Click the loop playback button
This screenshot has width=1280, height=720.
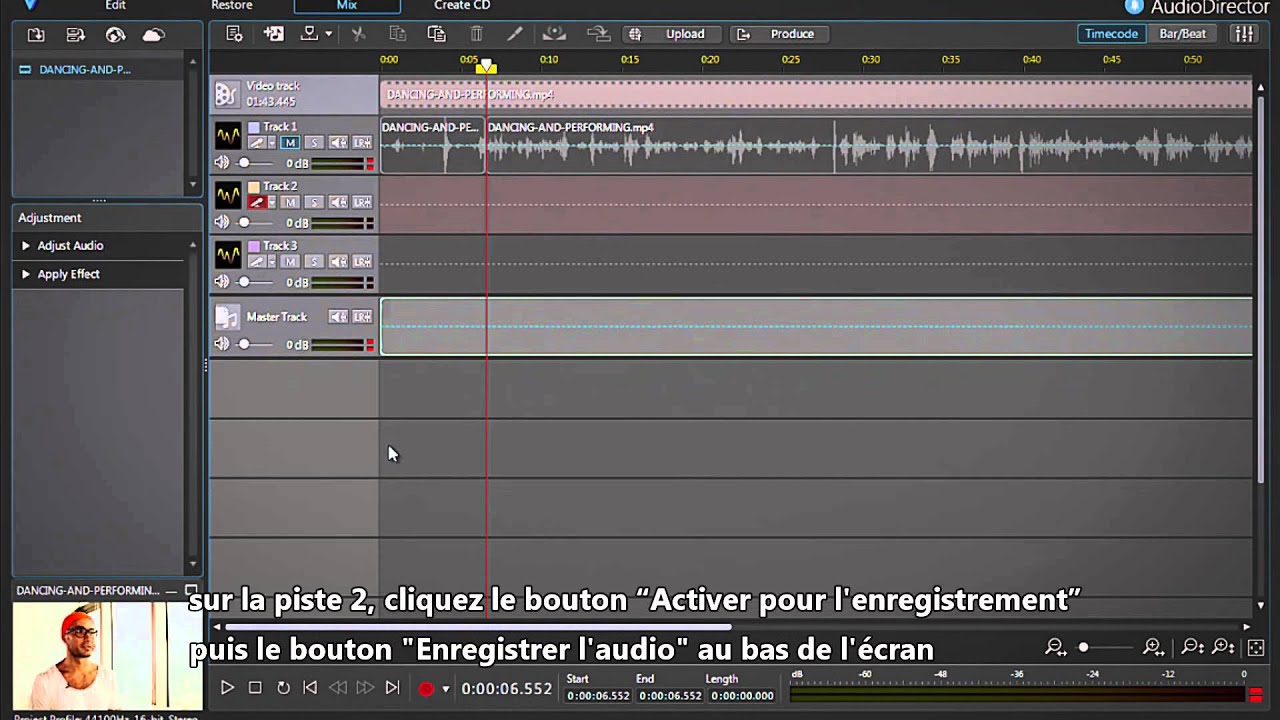283,688
